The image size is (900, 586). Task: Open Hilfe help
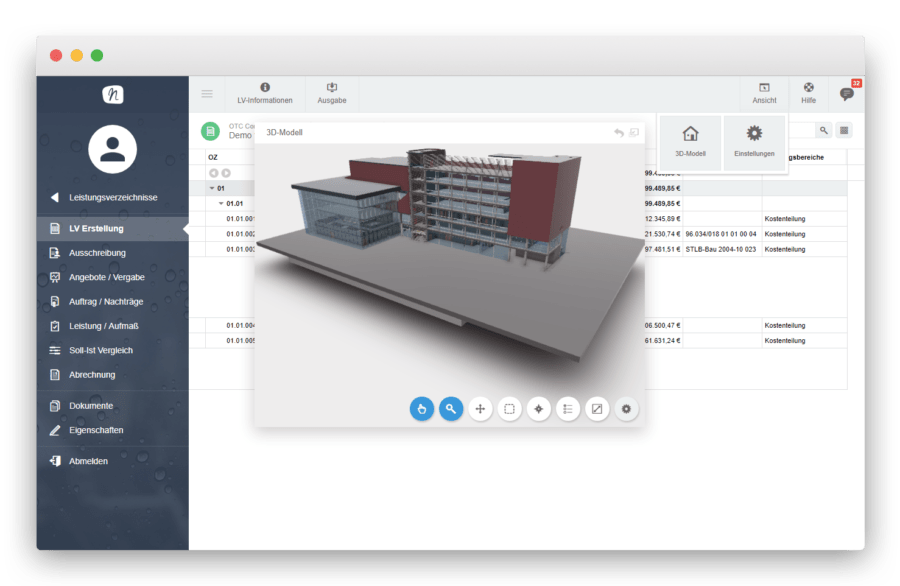809,94
